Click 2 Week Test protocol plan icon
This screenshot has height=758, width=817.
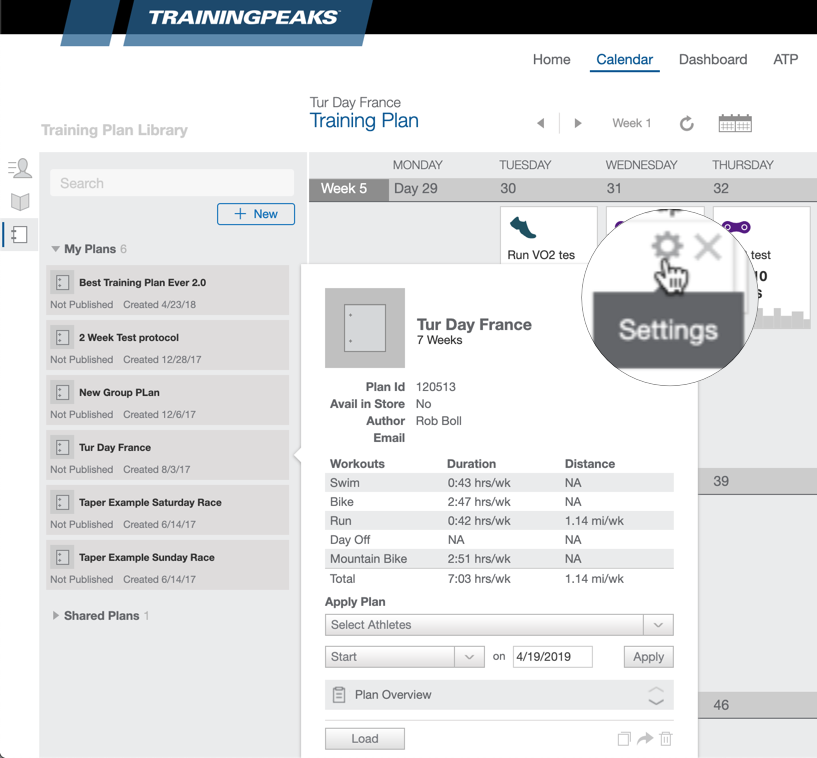pos(62,338)
